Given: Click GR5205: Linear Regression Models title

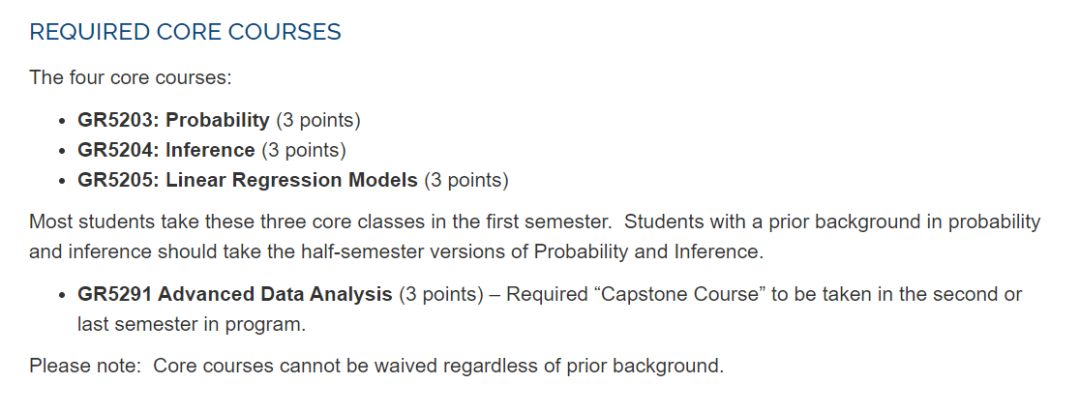Looking at the screenshot, I should (247, 180).
